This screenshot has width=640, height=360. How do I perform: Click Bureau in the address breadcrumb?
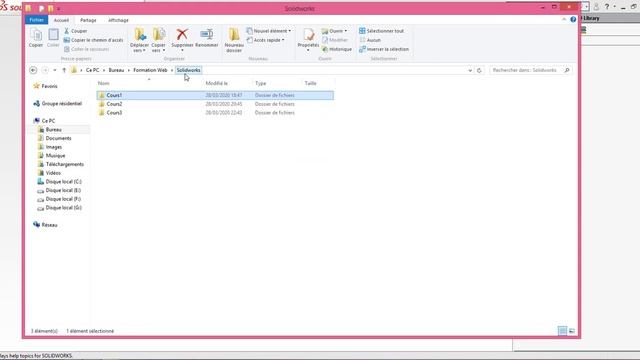tap(116, 70)
